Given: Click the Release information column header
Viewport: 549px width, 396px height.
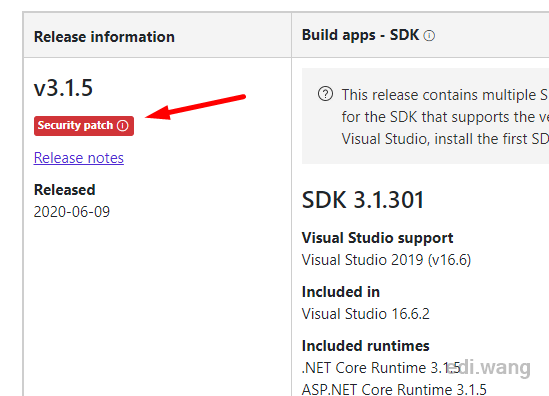Looking at the screenshot, I should (x=104, y=37).
